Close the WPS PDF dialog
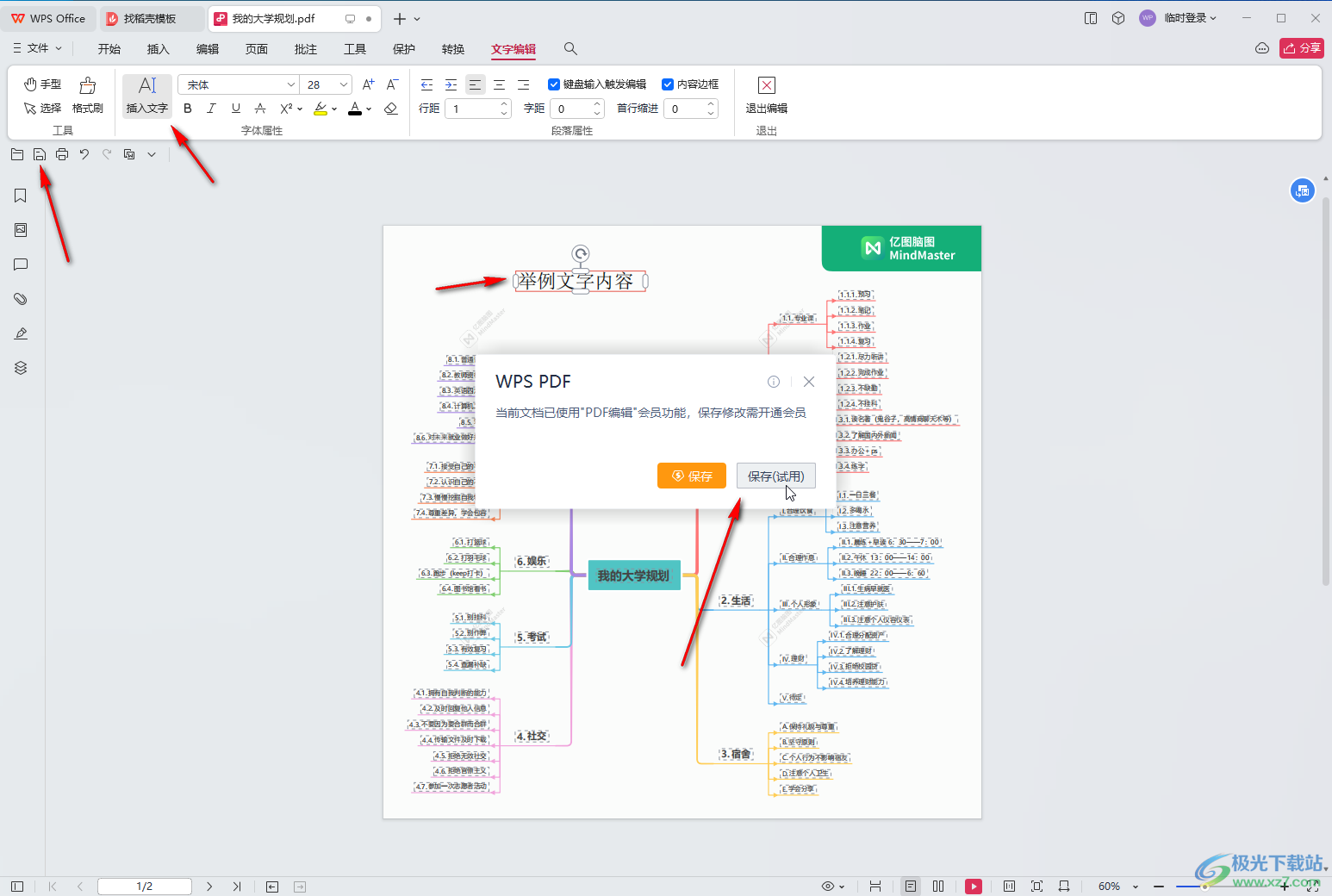The width and height of the screenshot is (1332, 896). click(809, 382)
